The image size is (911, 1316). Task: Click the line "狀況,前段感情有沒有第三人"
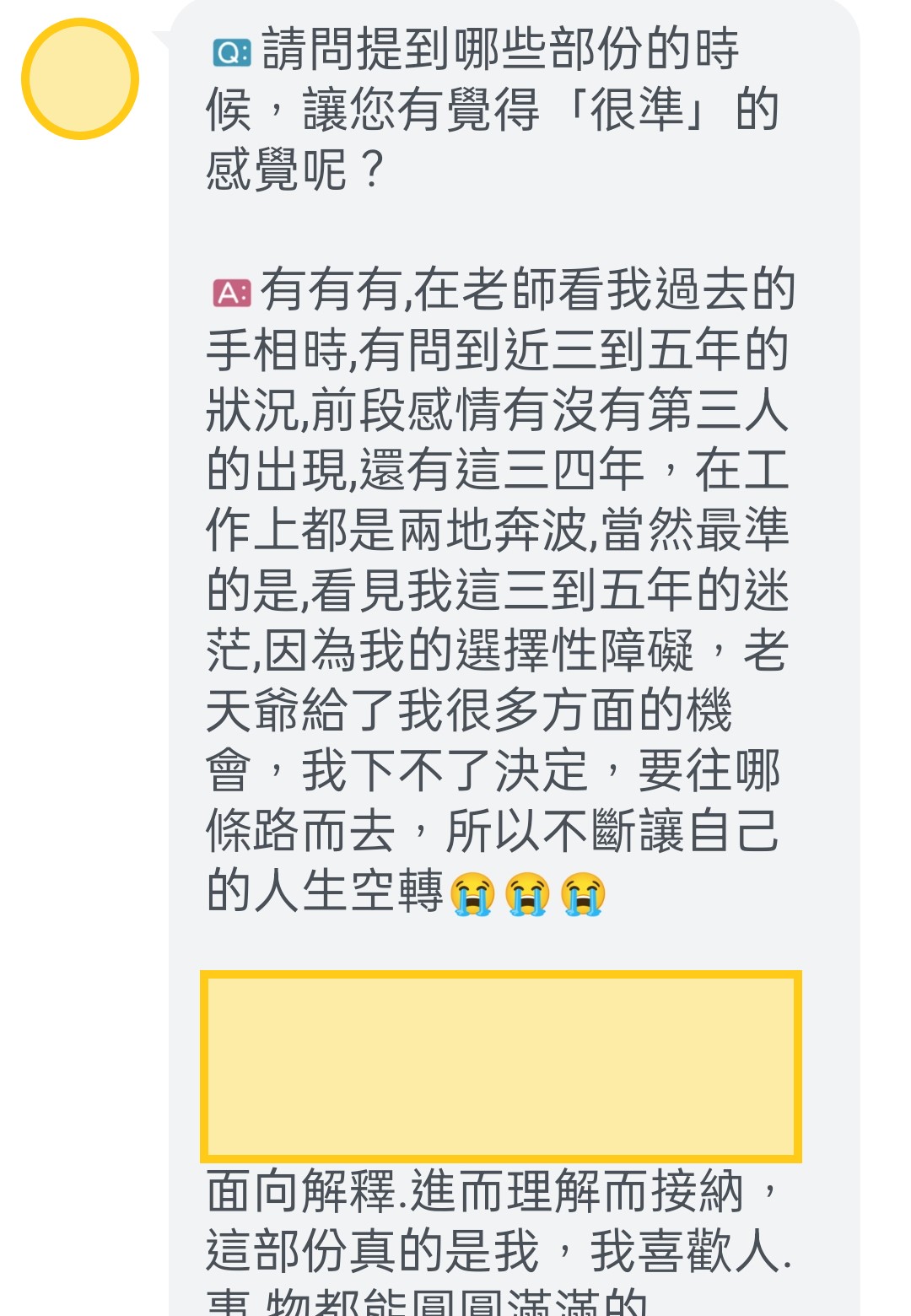coord(499,411)
